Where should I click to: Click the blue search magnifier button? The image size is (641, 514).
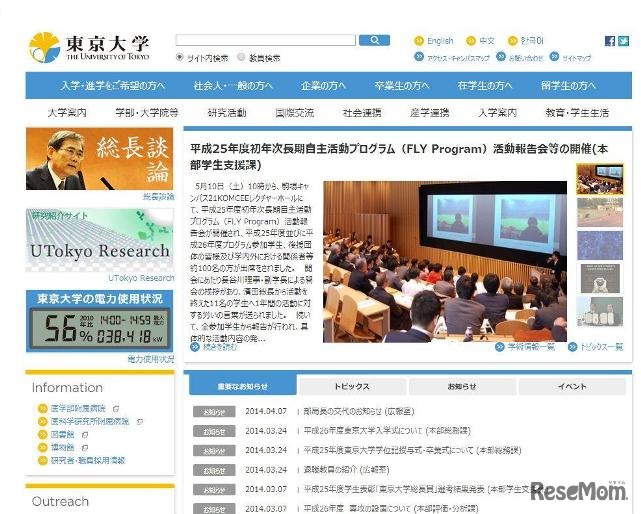tap(374, 40)
